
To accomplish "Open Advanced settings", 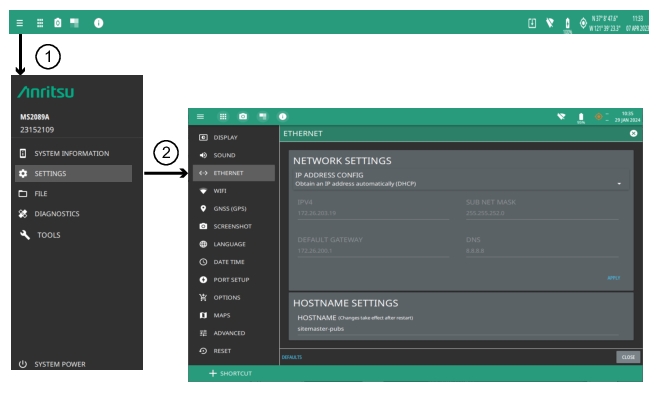I will click(234, 333).
